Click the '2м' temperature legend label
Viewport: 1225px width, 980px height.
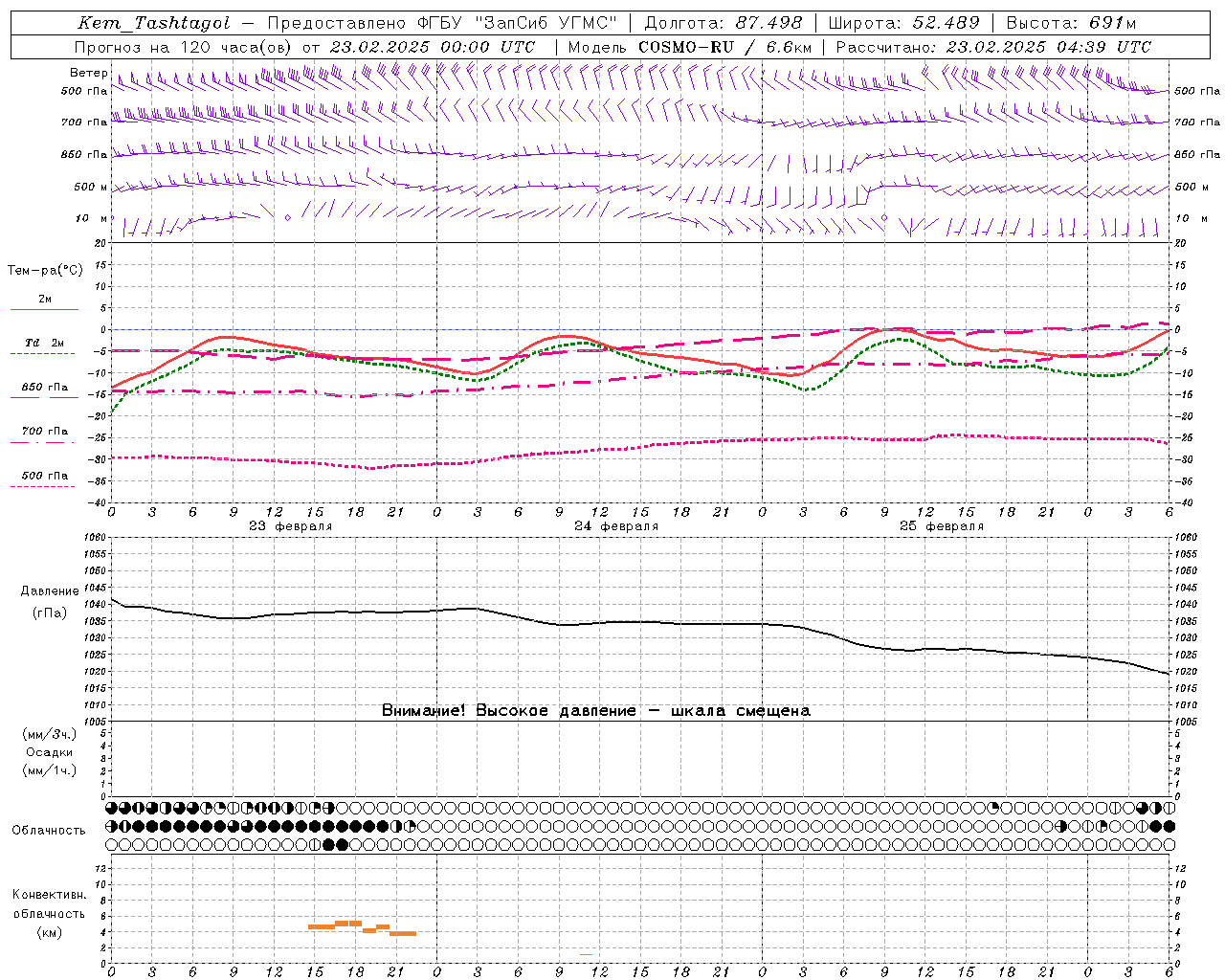(x=45, y=299)
